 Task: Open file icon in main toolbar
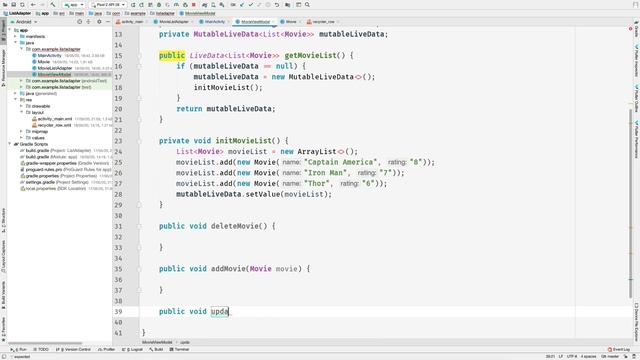tap(5, 5)
